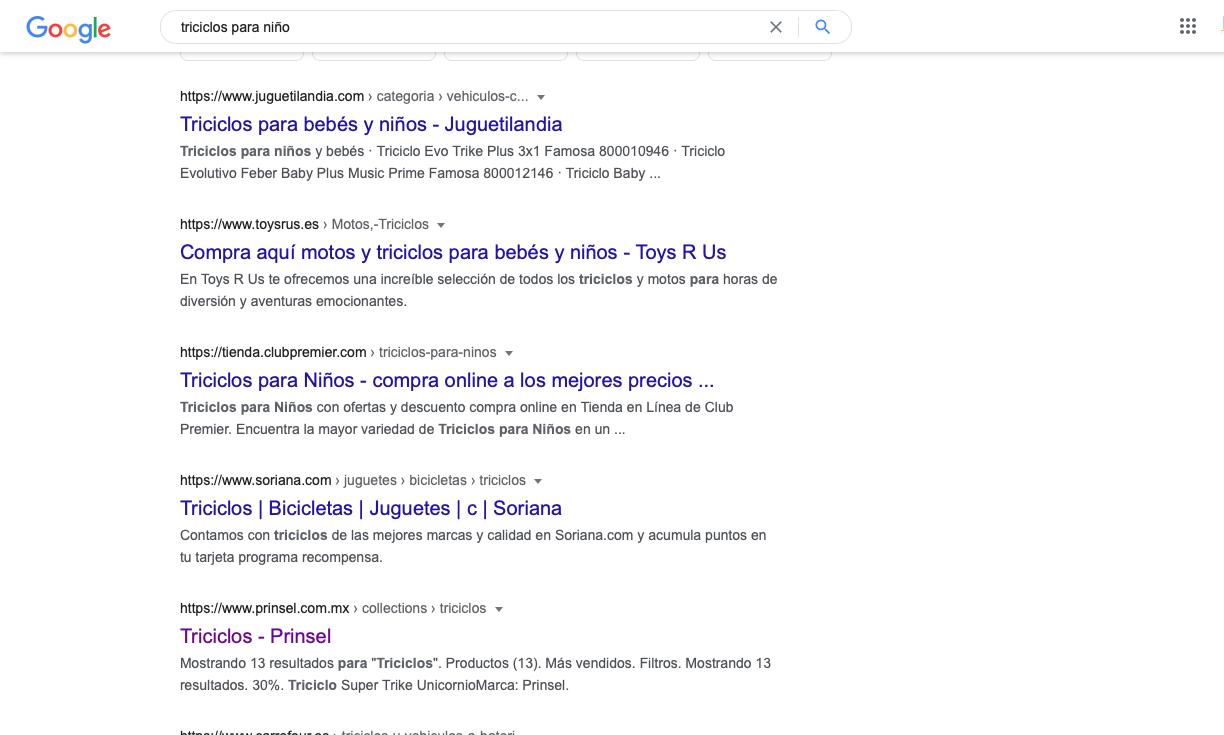Click the Google logo
Viewport: 1224px width, 735px height.
pyautogui.click(x=68, y=28)
